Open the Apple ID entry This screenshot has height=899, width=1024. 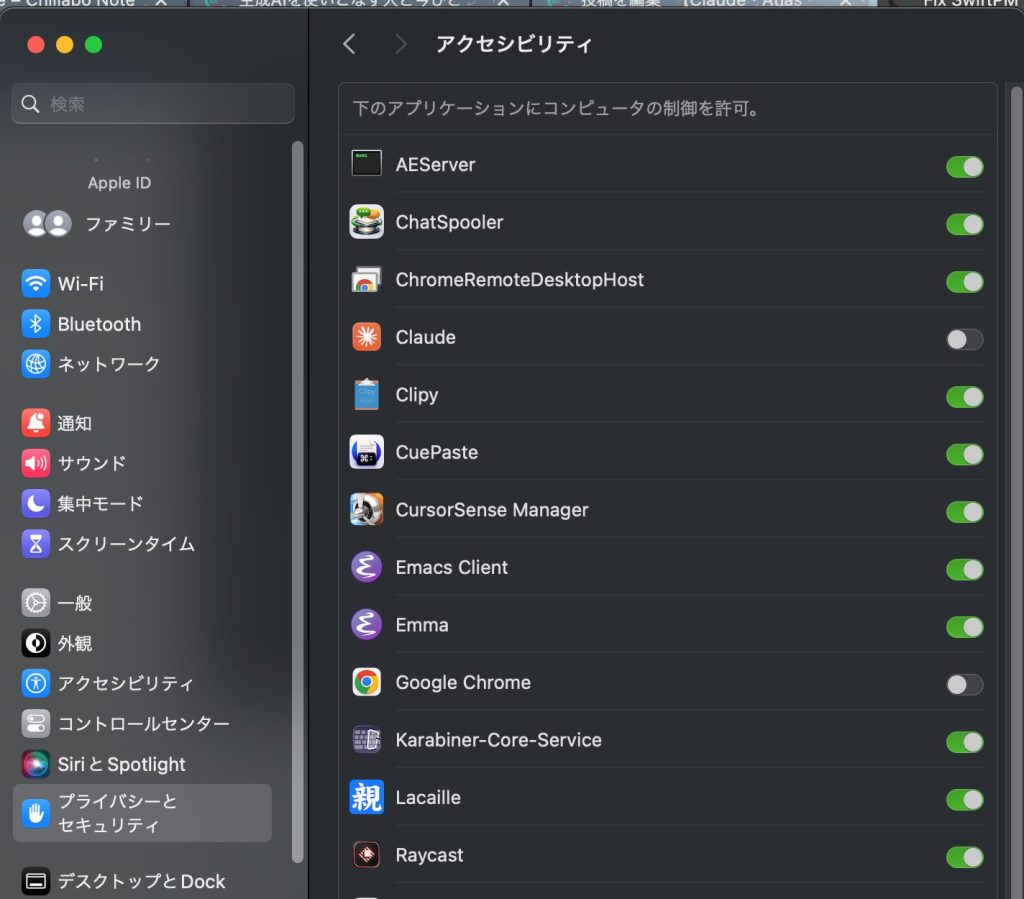click(120, 183)
